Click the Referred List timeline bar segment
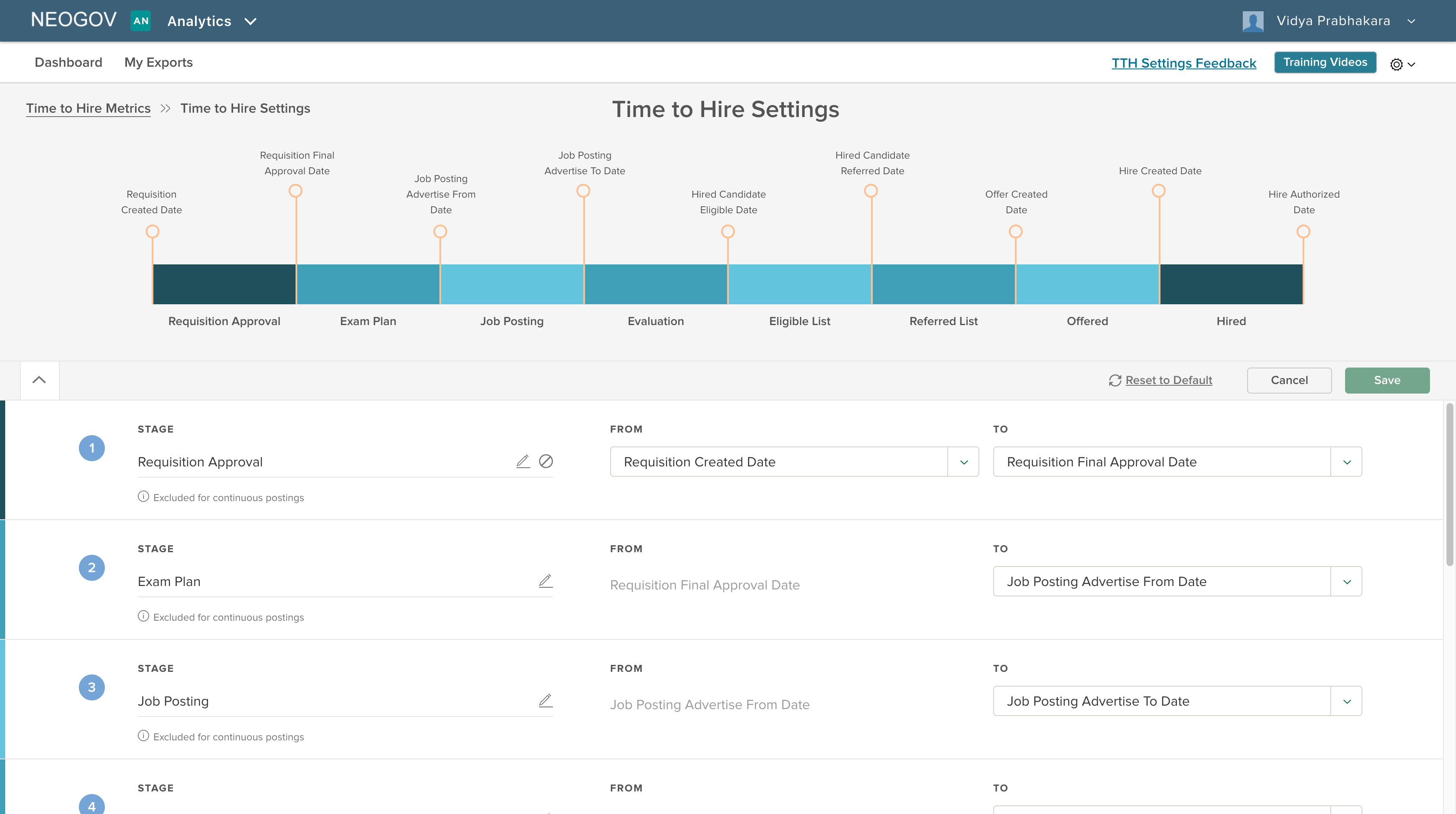The image size is (1456, 814). pos(943,284)
